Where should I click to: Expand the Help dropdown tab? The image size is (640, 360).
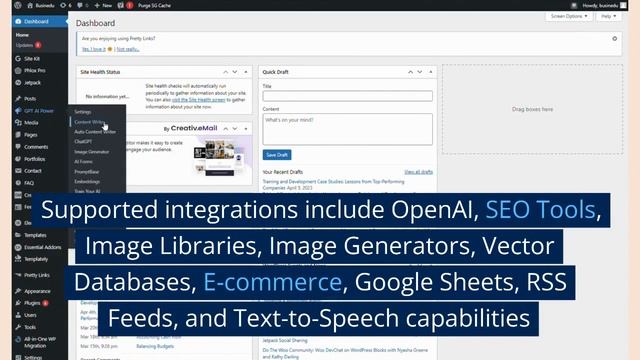point(608,16)
